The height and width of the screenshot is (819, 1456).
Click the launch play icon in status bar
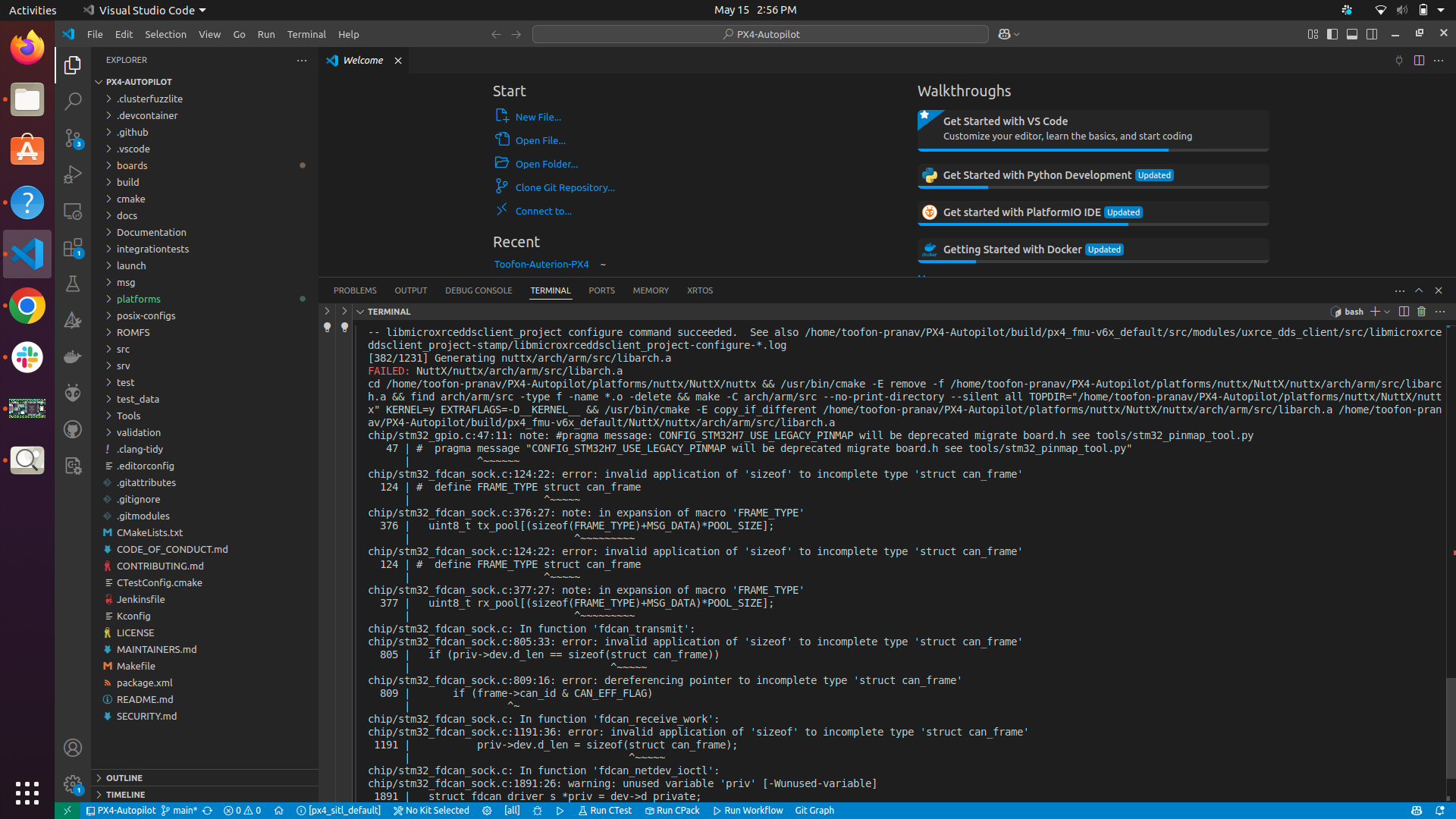(560, 811)
